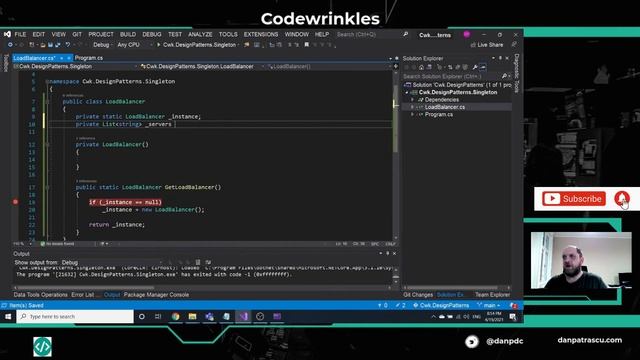Open the Data Tools Operations tab

coord(40,295)
